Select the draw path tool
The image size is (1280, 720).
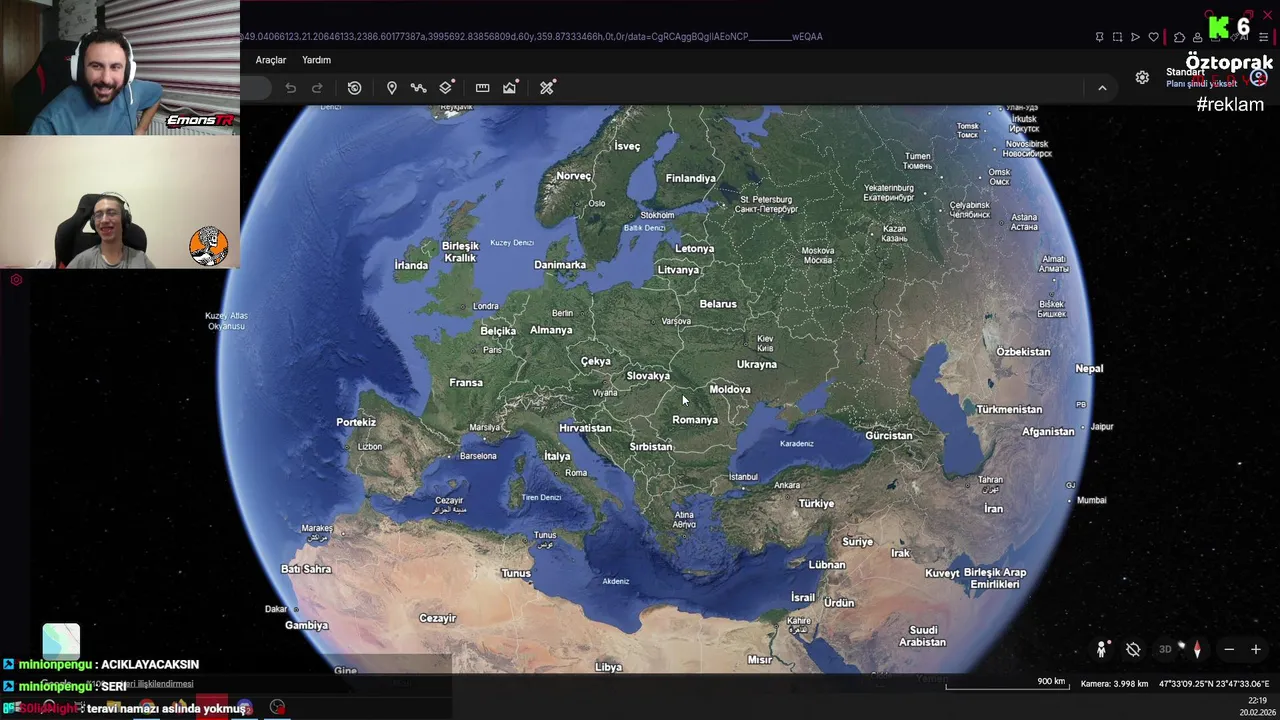point(419,88)
